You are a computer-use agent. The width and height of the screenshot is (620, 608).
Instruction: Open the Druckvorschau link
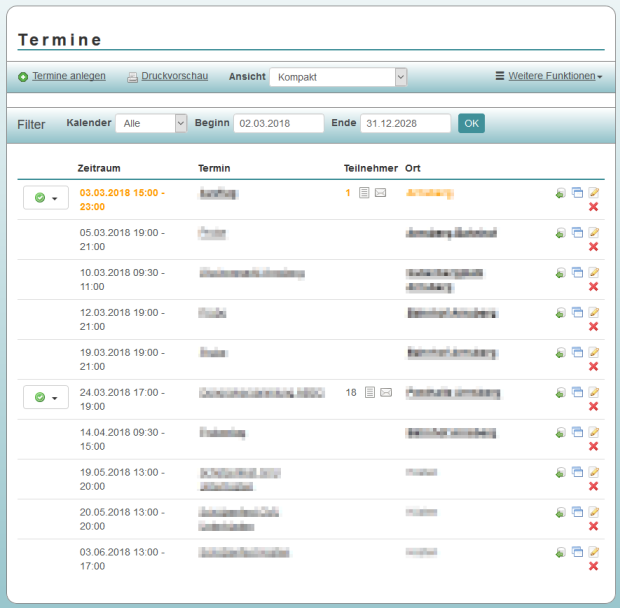175,76
